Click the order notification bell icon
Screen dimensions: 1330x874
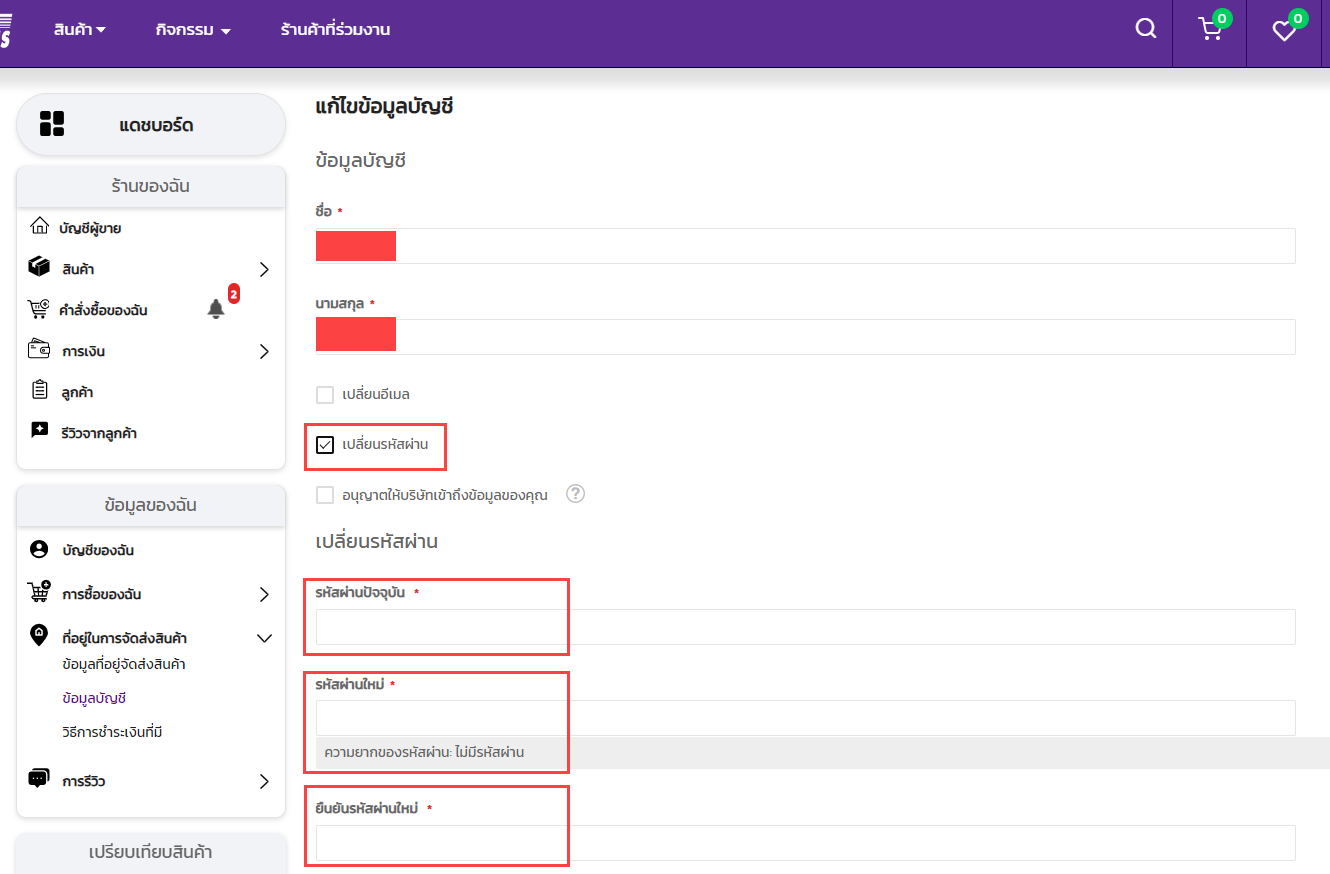click(216, 309)
